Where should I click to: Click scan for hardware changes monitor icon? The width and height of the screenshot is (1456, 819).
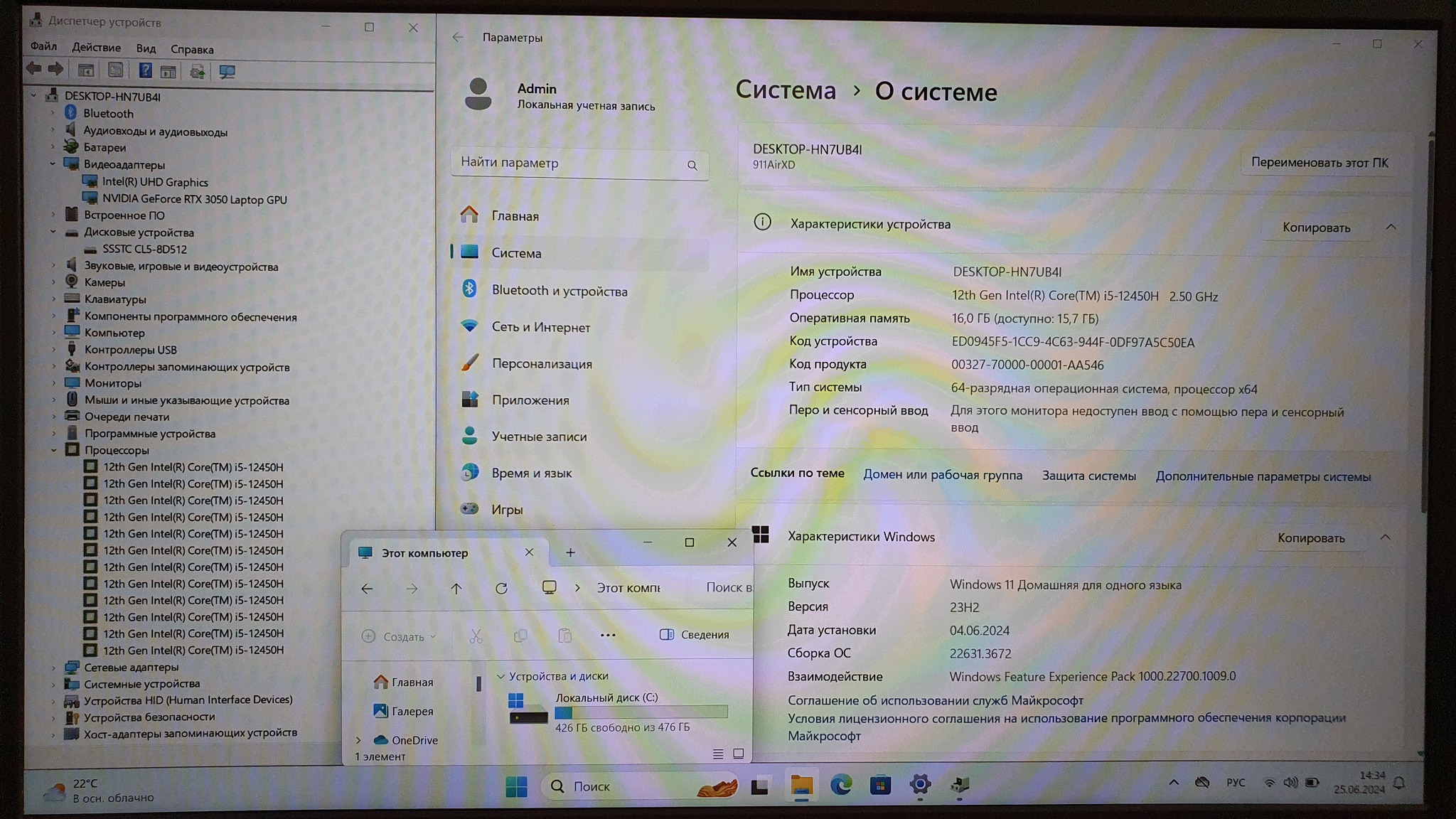(227, 71)
